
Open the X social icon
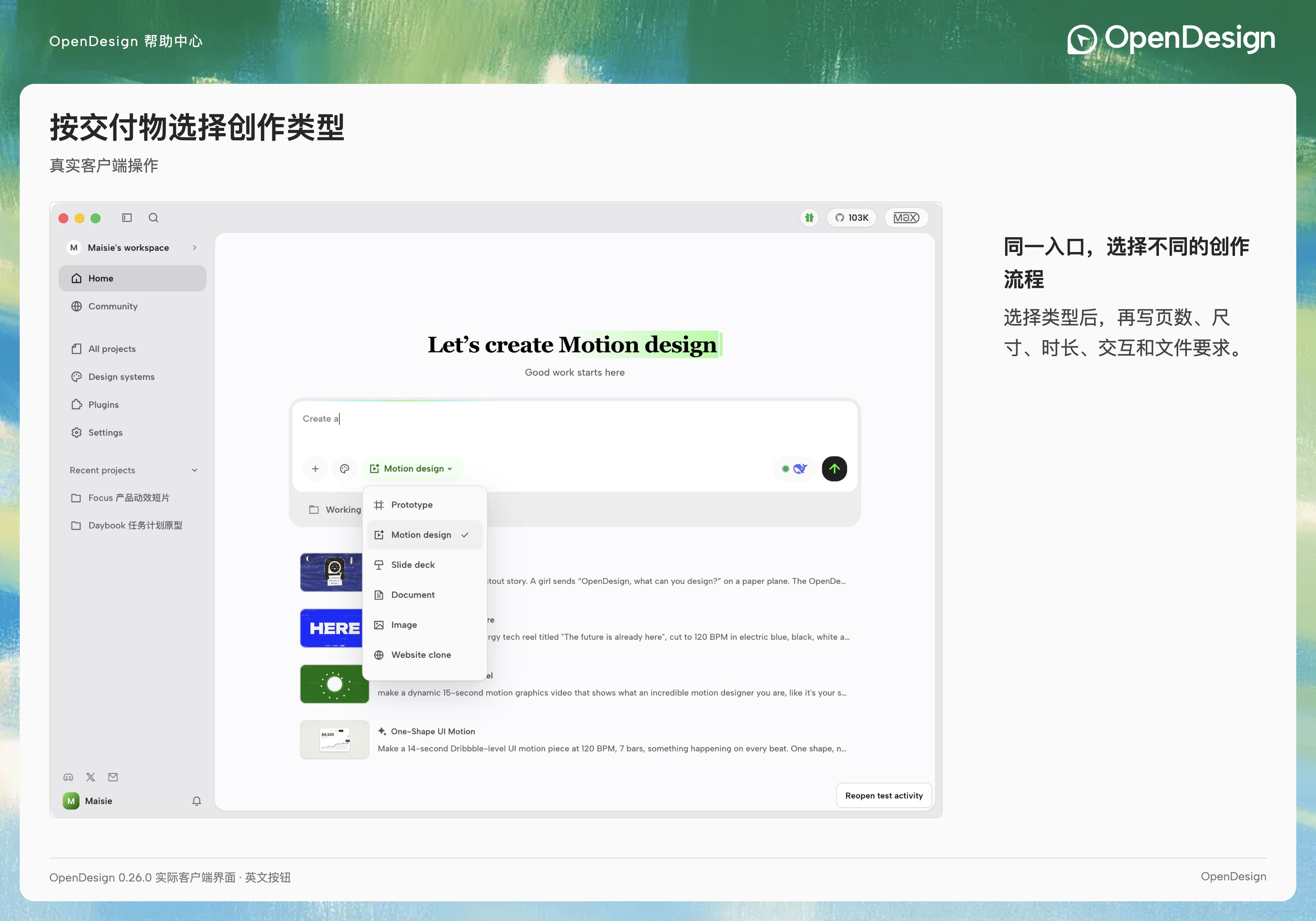[90, 778]
